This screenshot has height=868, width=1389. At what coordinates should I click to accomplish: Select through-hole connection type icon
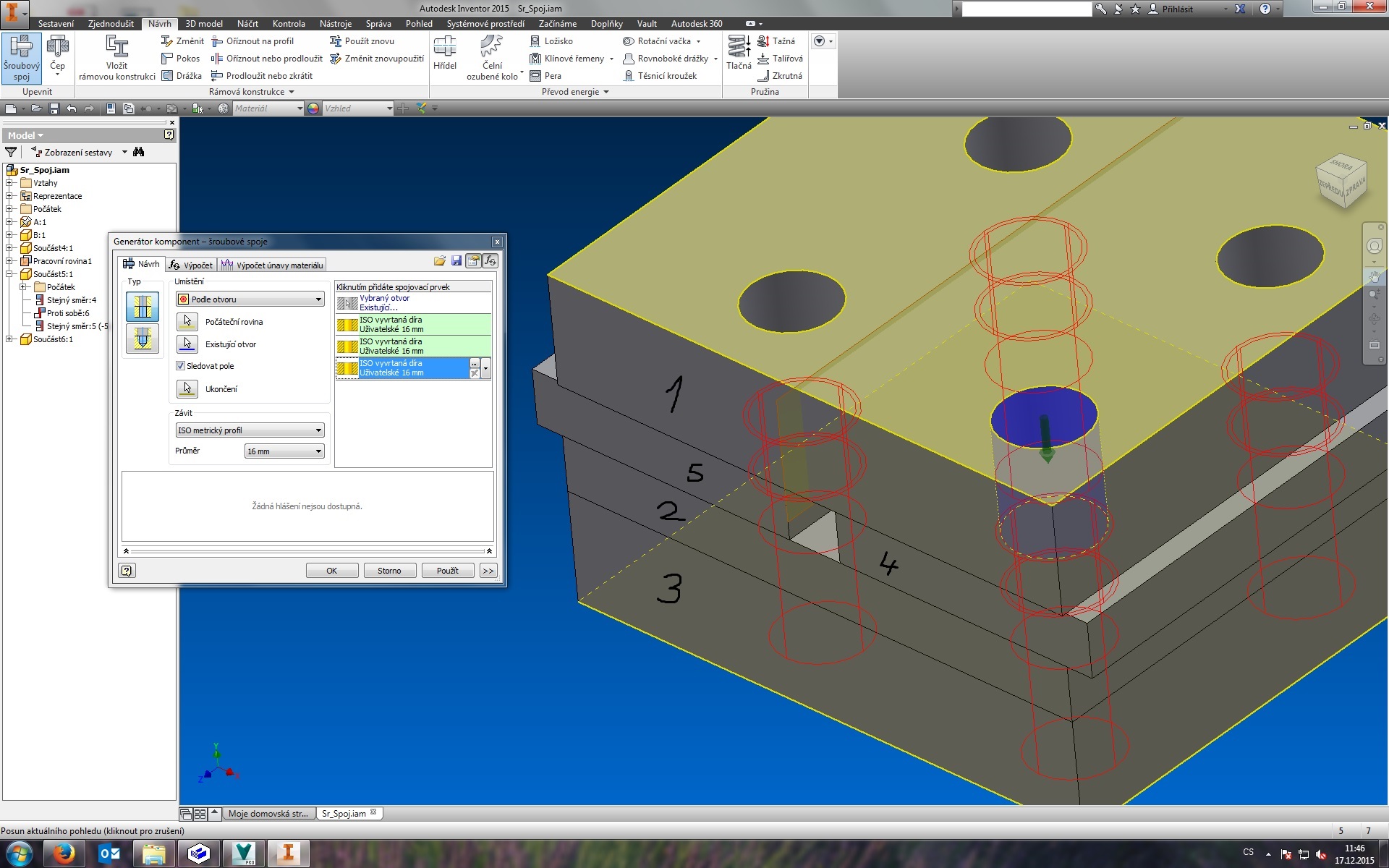[x=143, y=307]
